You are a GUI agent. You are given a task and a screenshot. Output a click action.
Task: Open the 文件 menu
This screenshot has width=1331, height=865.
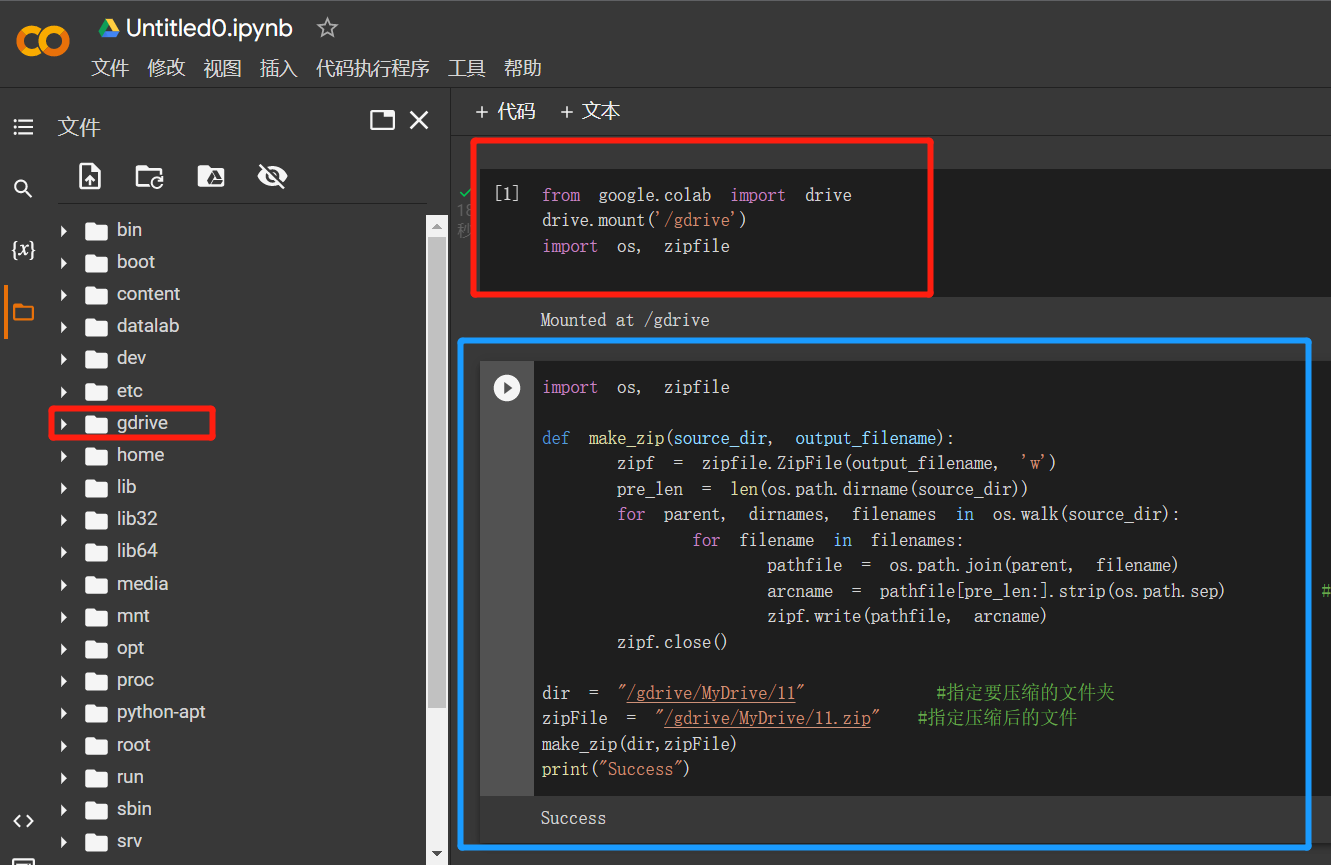[110, 68]
